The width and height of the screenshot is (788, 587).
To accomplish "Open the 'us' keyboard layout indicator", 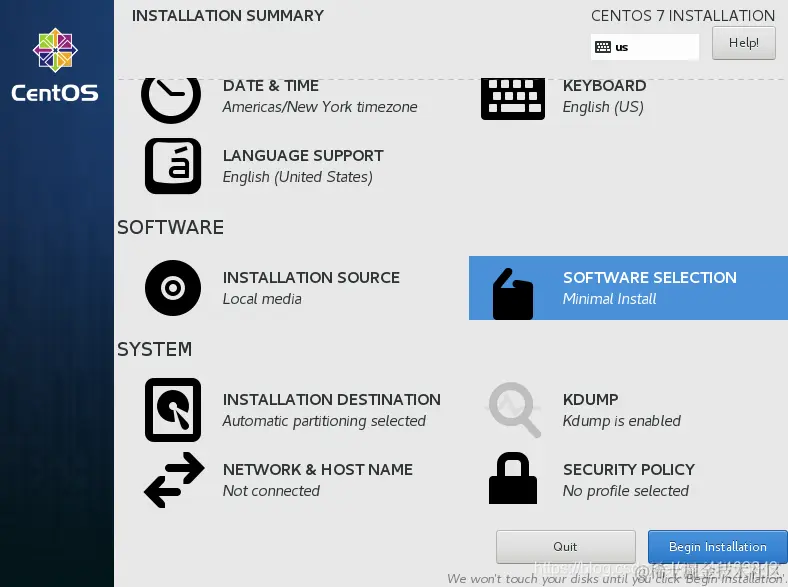I will coord(645,47).
